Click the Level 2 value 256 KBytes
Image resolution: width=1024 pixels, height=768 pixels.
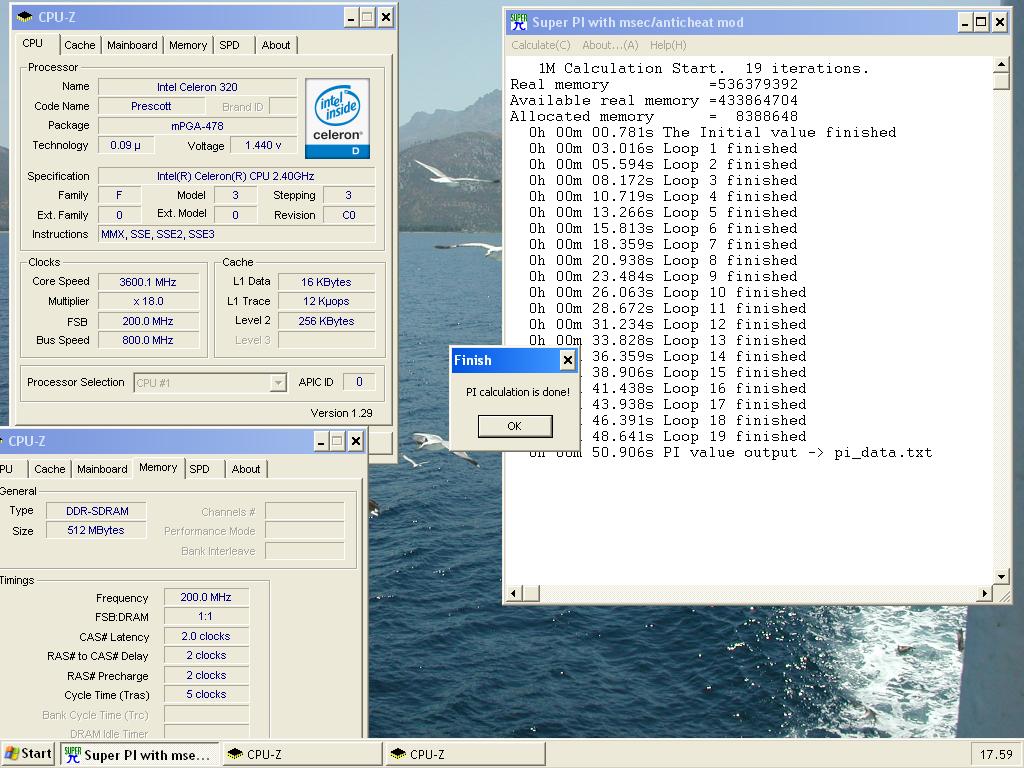tap(327, 321)
